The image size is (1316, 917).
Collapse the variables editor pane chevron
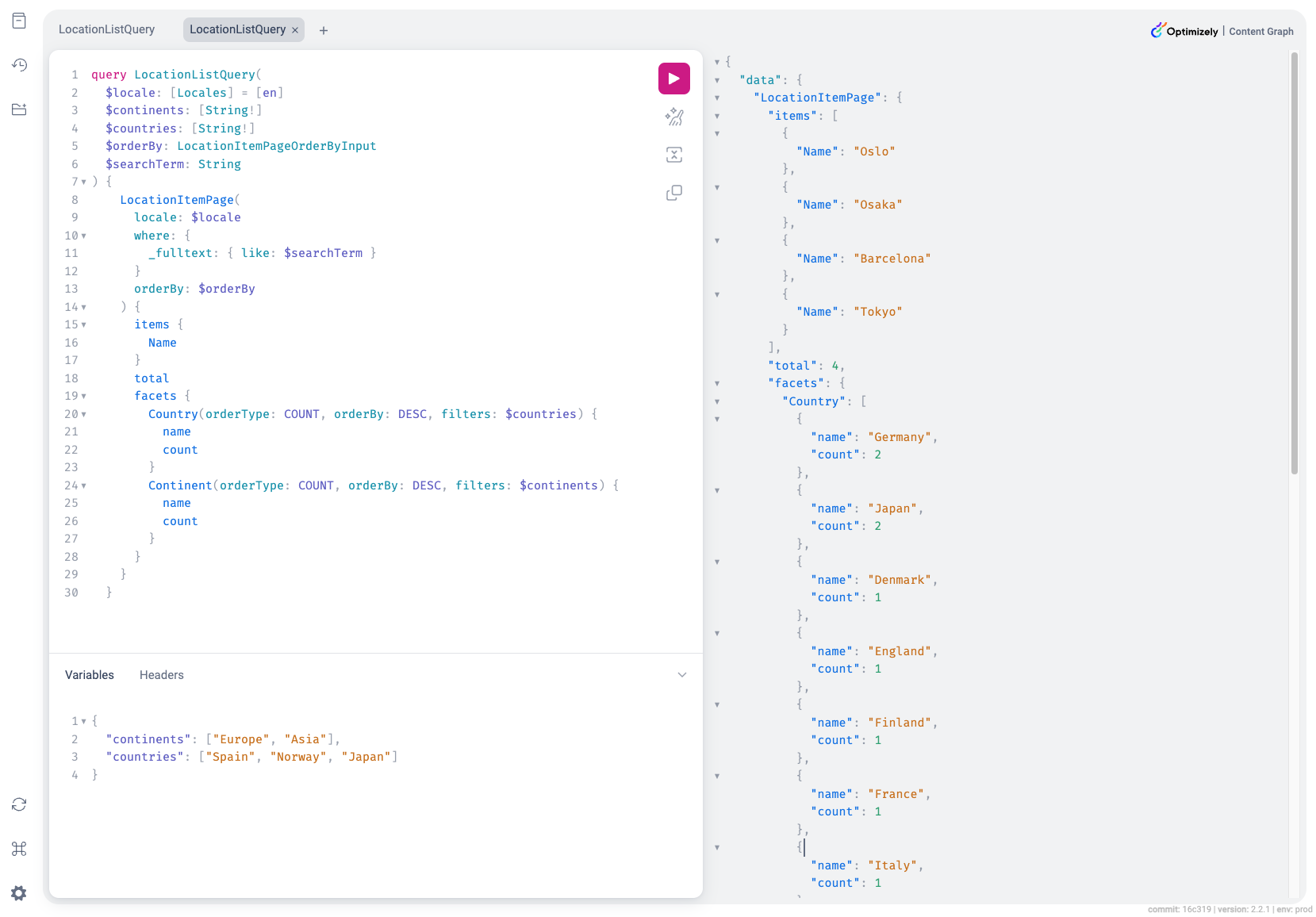point(681,675)
